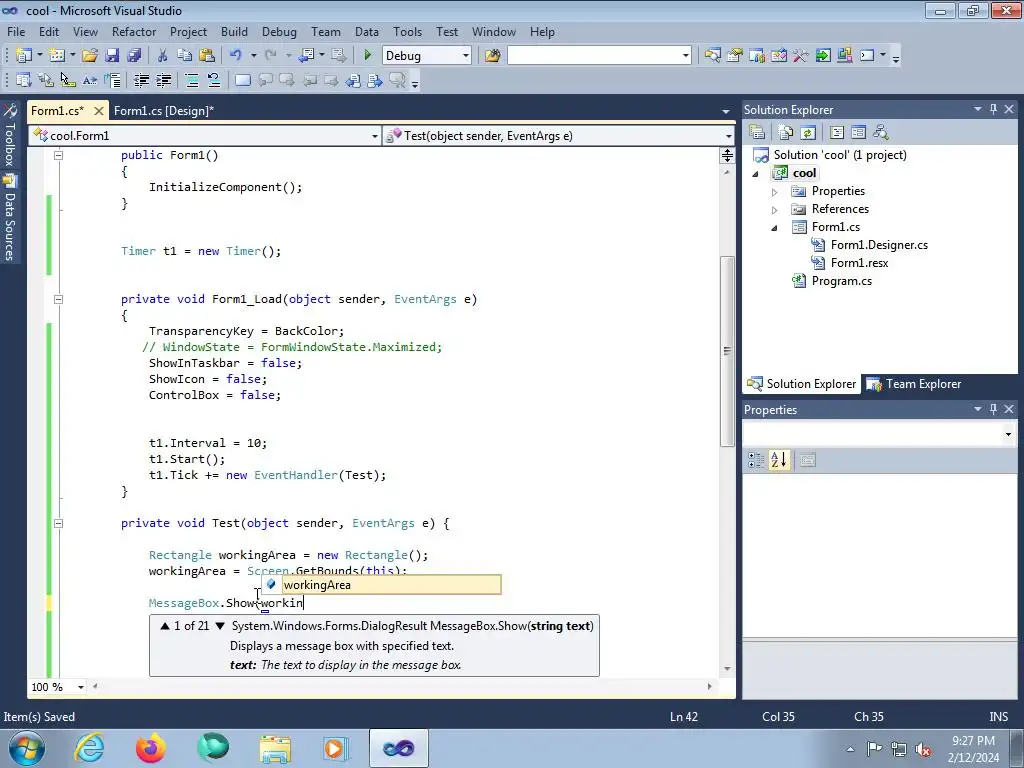
Task: Click the Add New Item toolbar icon
Action: tap(57, 56)
